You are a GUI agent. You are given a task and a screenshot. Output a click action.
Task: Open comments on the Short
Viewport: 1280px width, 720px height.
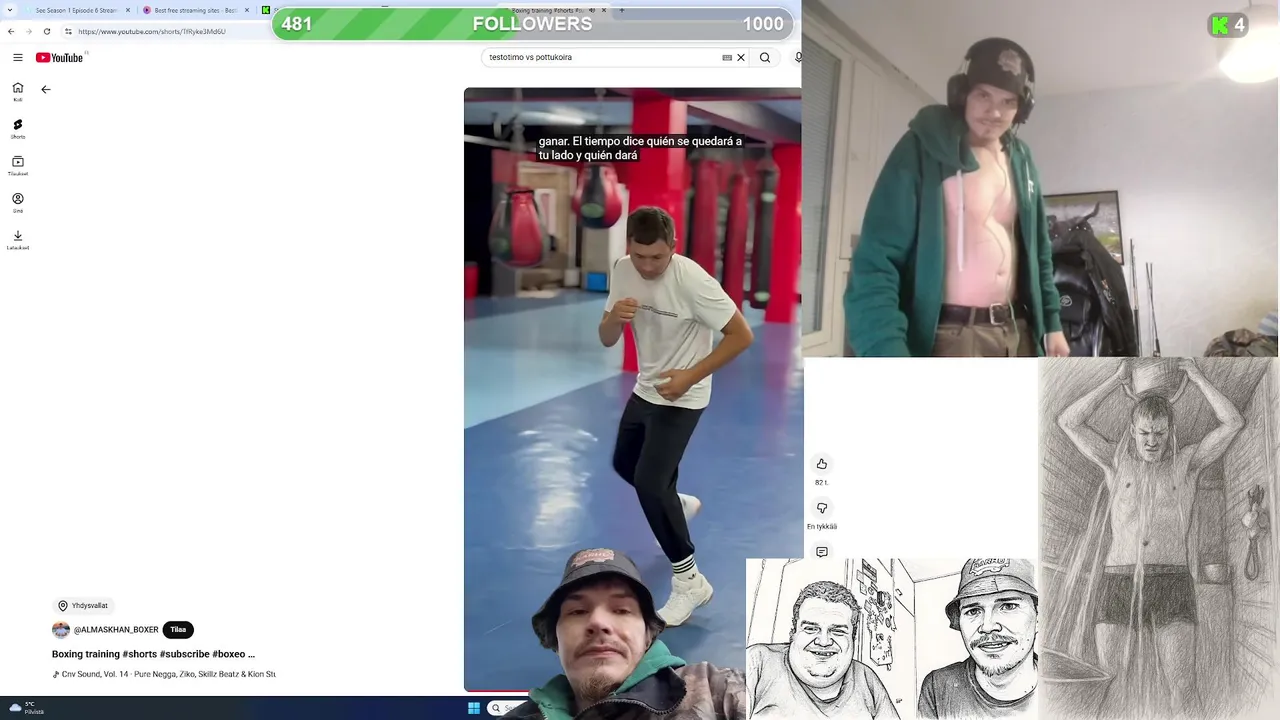pyautogui.click(x=822, y=552)
